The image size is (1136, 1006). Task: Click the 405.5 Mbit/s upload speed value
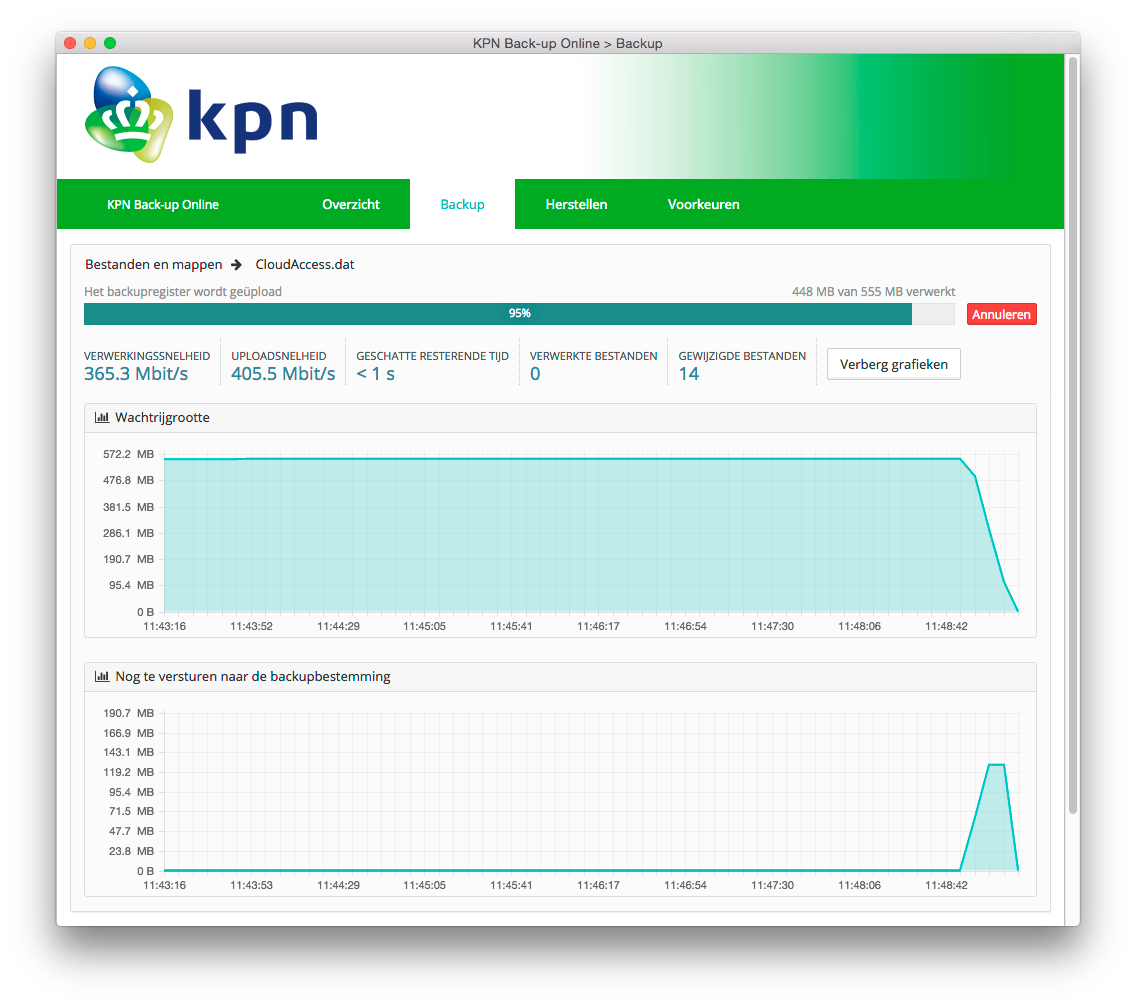pyautogui.click(x=283, y=374)
